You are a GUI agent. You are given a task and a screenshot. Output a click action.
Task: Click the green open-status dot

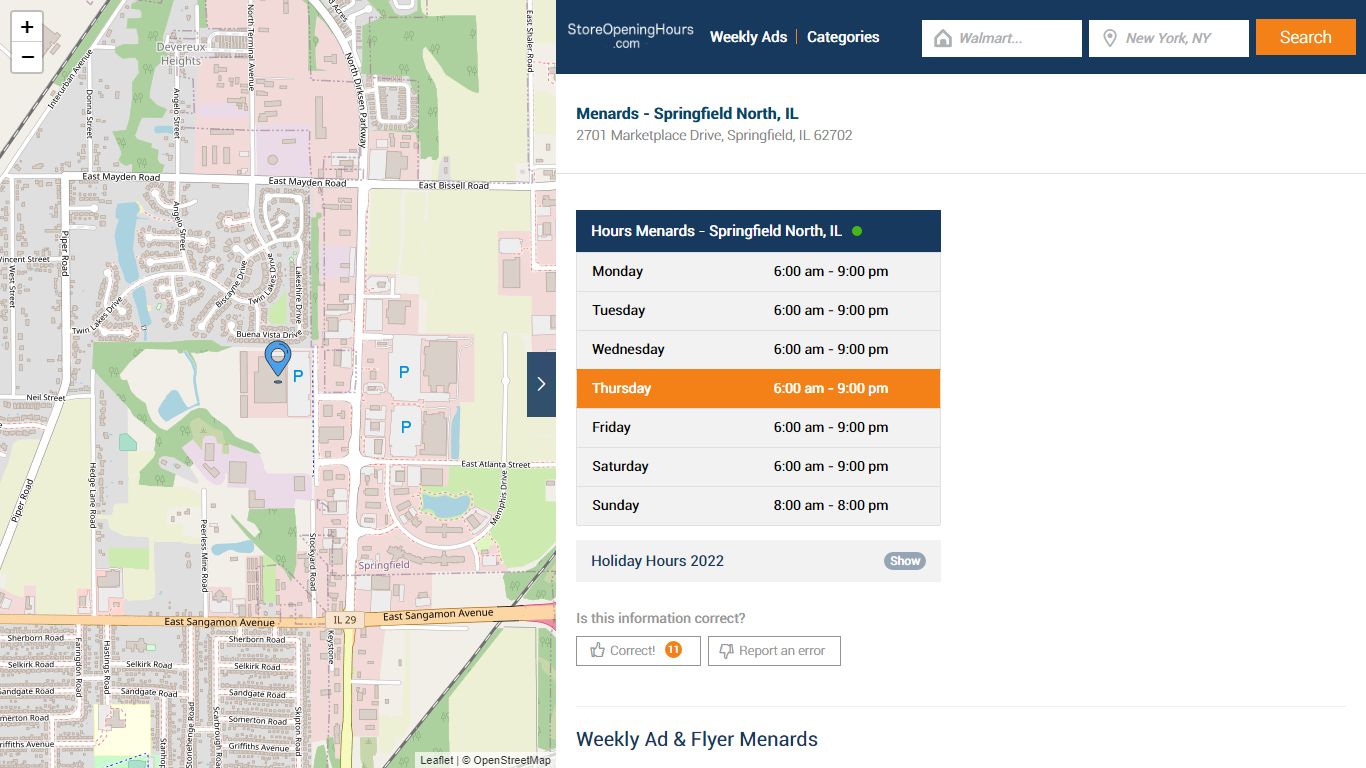pos(857,231)
